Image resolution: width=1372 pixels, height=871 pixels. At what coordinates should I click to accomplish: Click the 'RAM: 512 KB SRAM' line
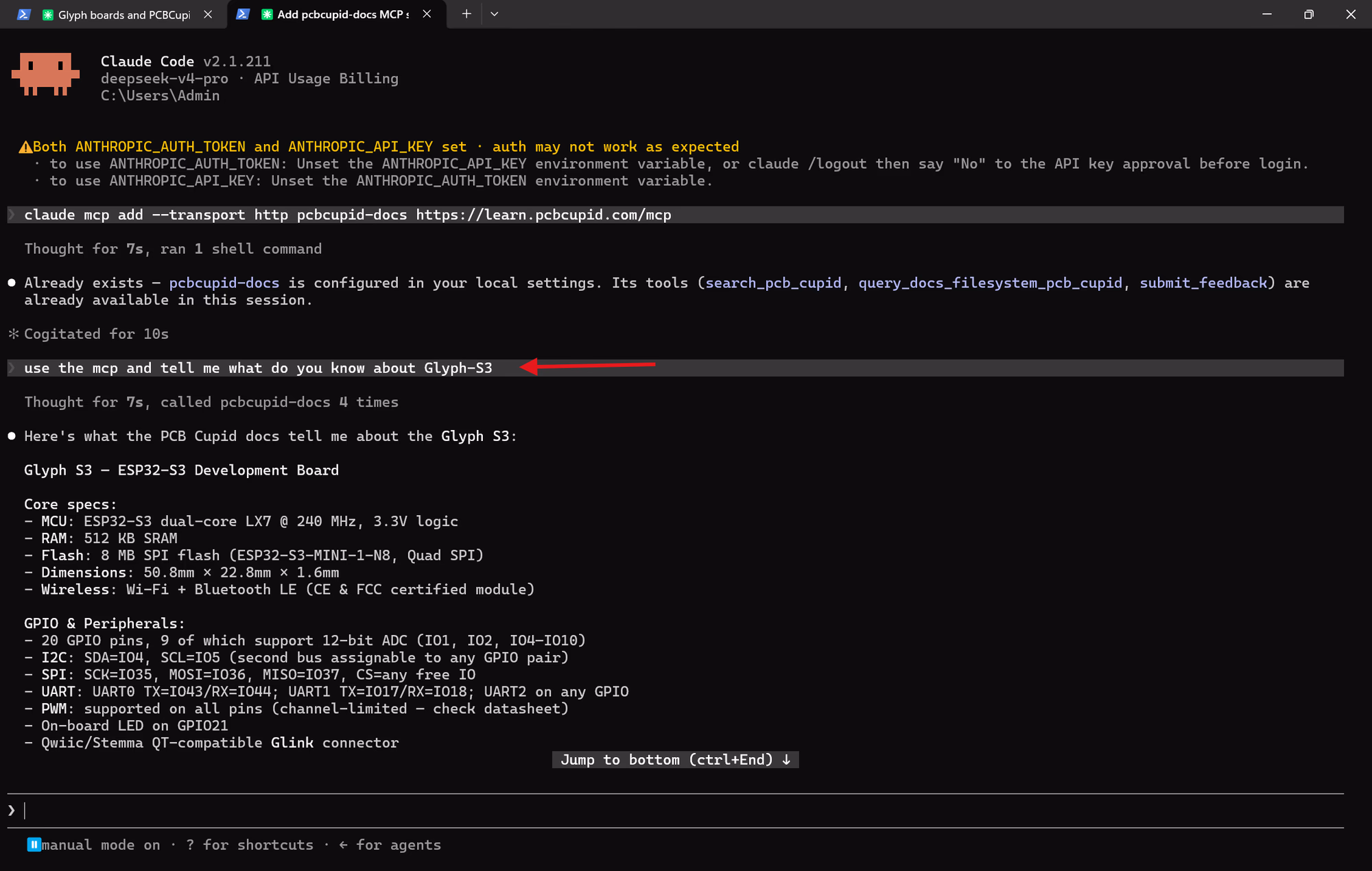coord(101,539)
